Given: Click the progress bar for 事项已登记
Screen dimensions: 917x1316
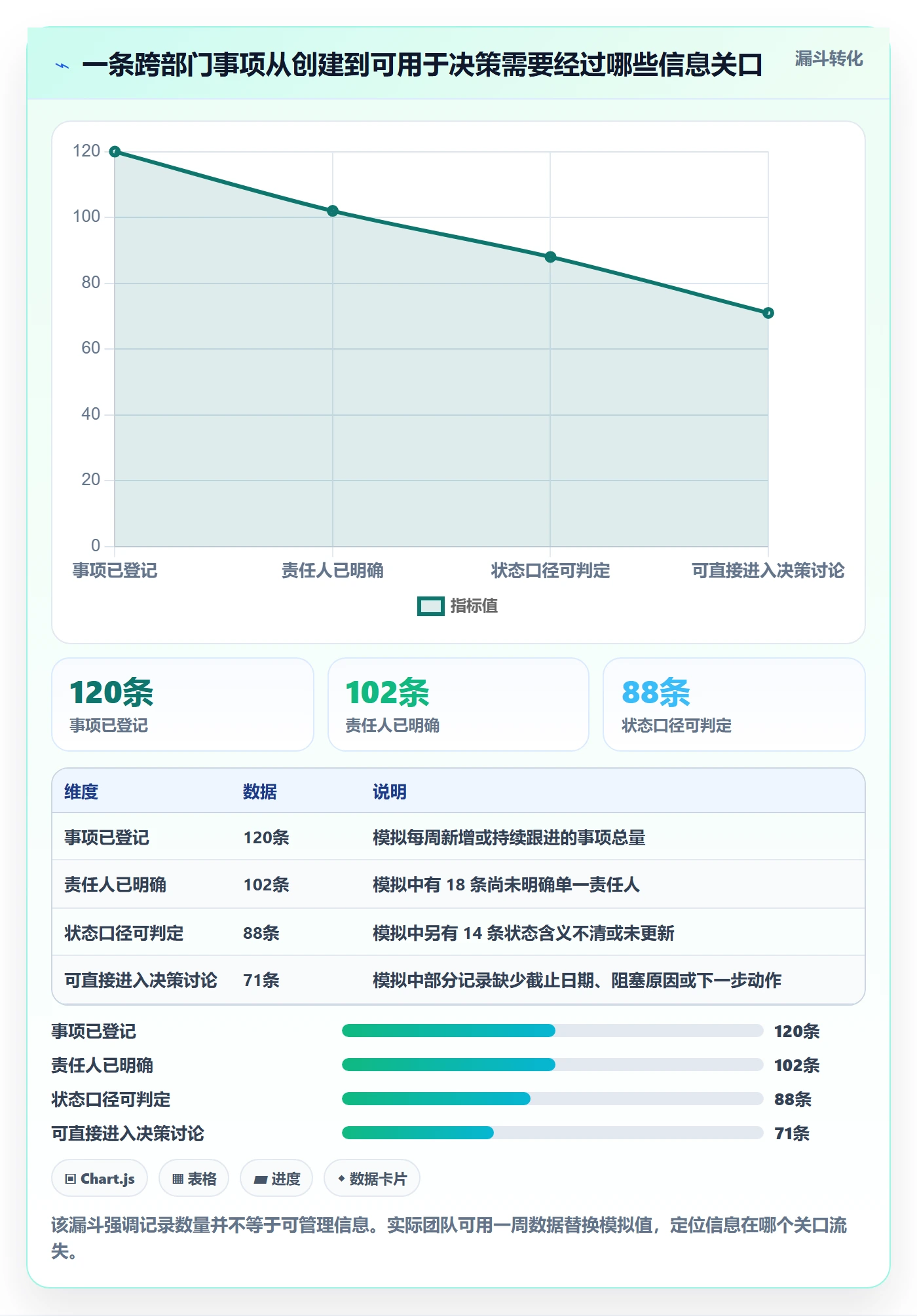Looking at the screenshot, I should click(552, 1031).
